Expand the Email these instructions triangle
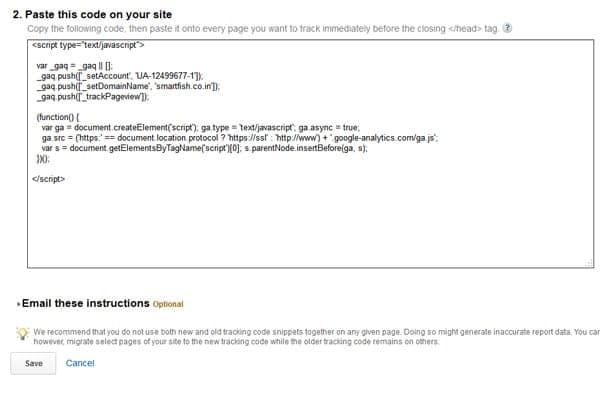Screen dimensions: 600x400 (x=18, y=304)
